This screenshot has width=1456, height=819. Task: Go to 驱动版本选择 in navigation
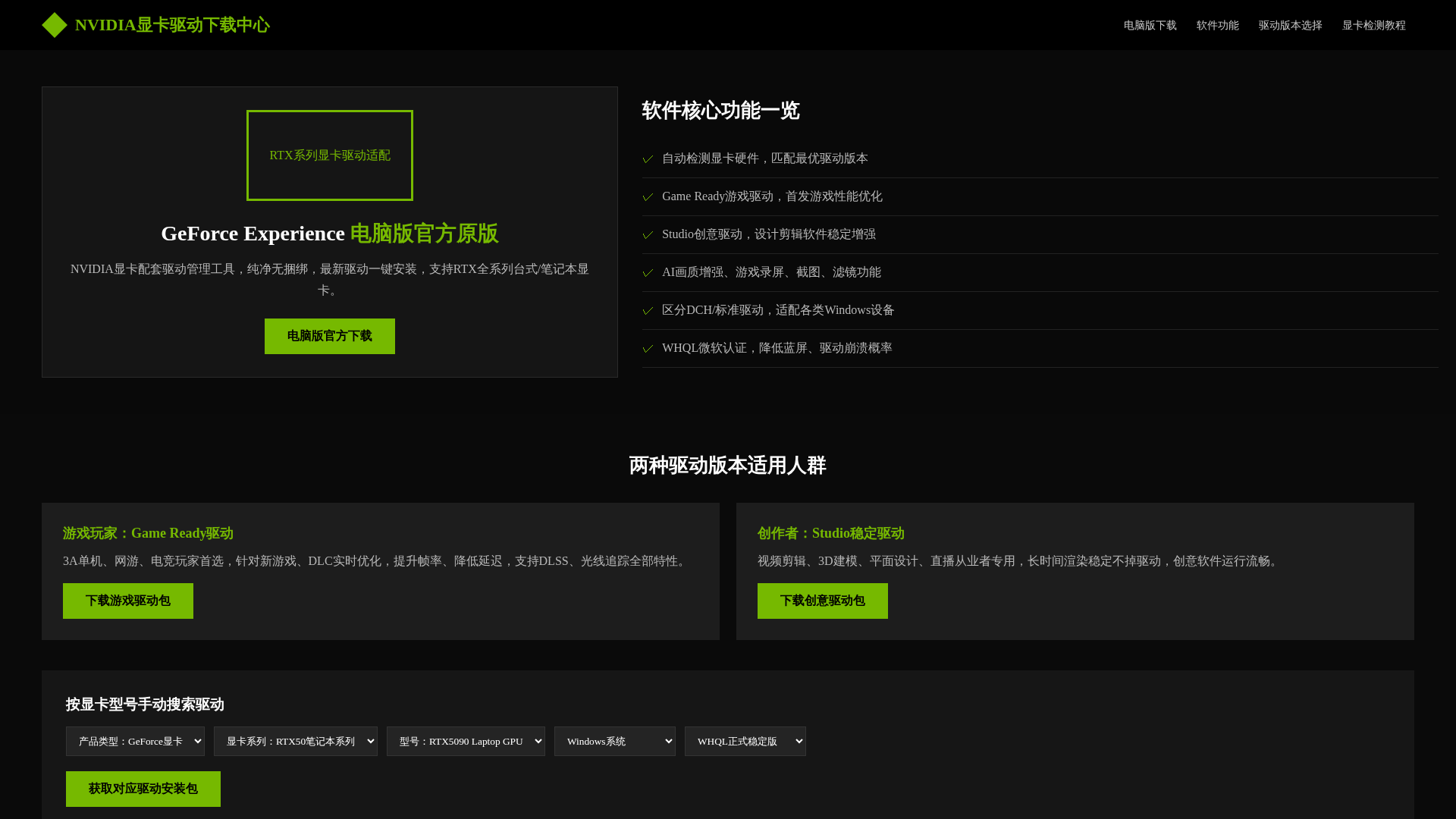[1290, 25]
